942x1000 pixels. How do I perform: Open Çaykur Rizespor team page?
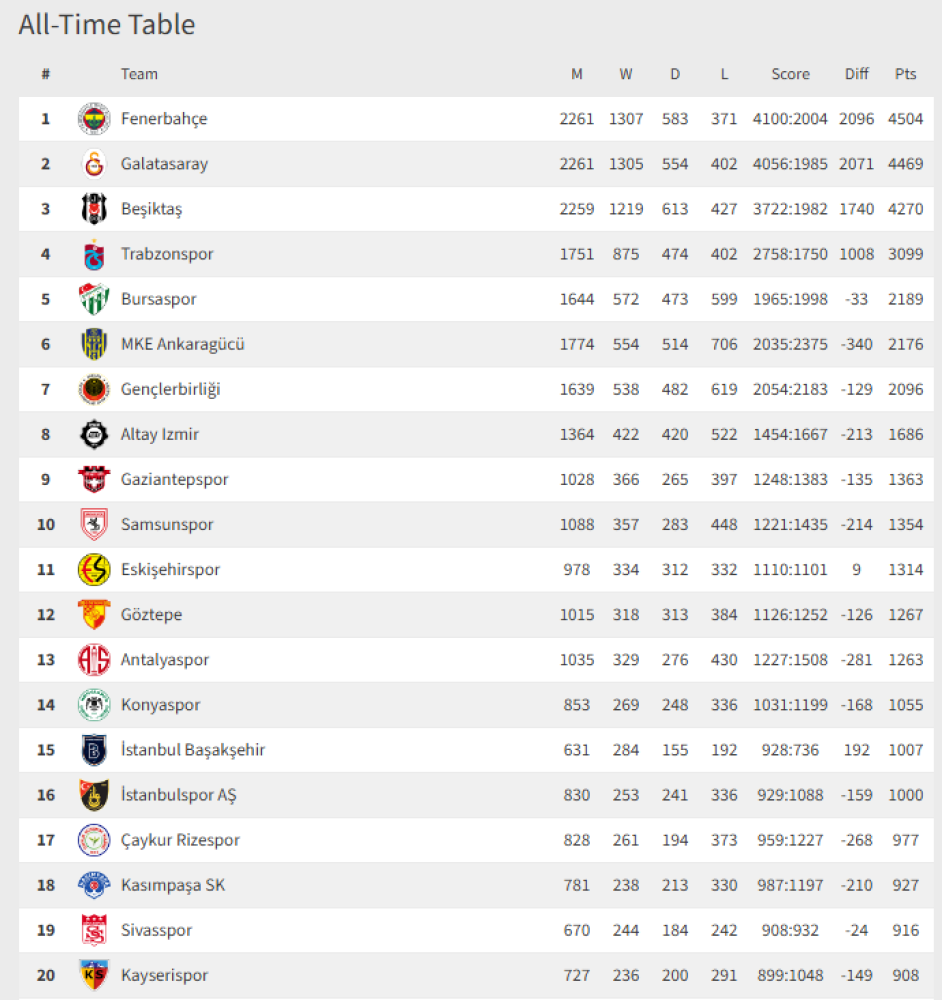[180, 840]
